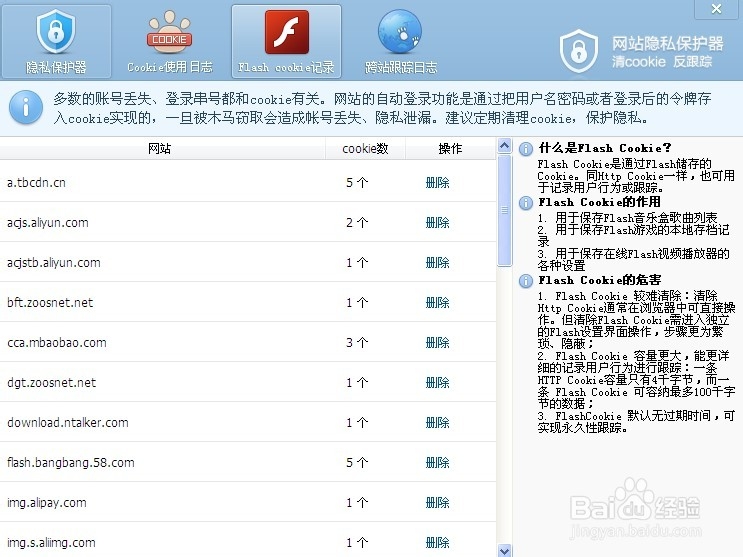Delete cookies for dgt.zoosnet.net
The width and height of the screenshot is (743, 557).
437,383
